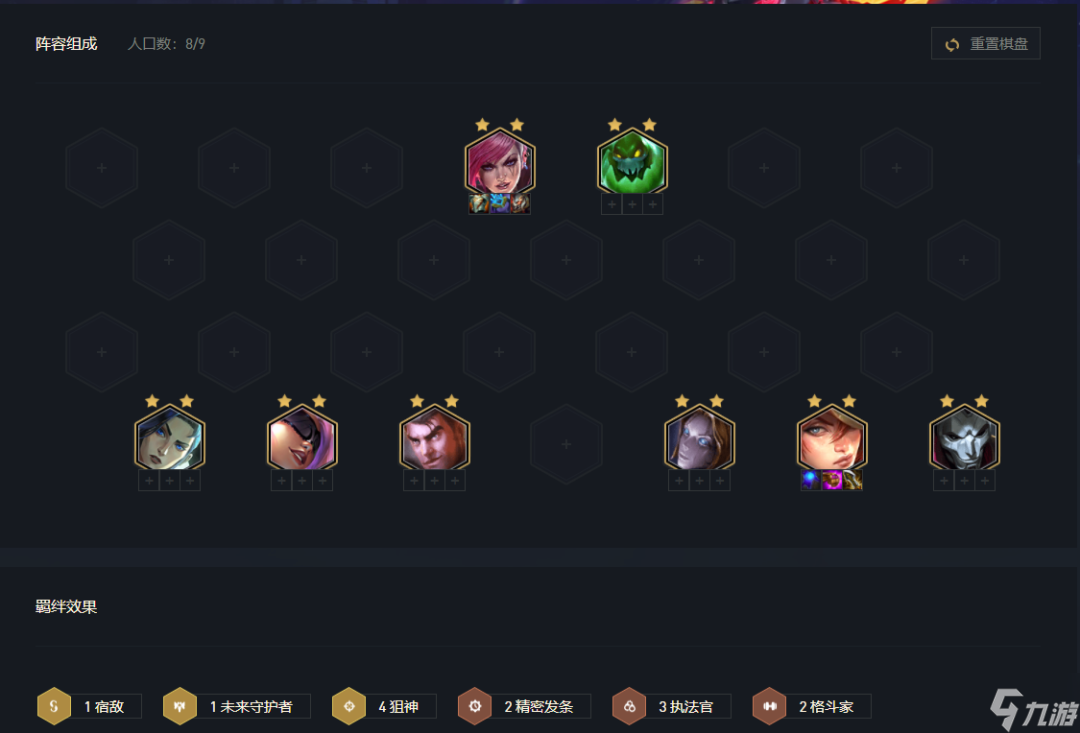Image resolution: width=1080 pixels, height=733 pixels.
Task: Click Vi's equipped item icons
Action: pos(499,204)
